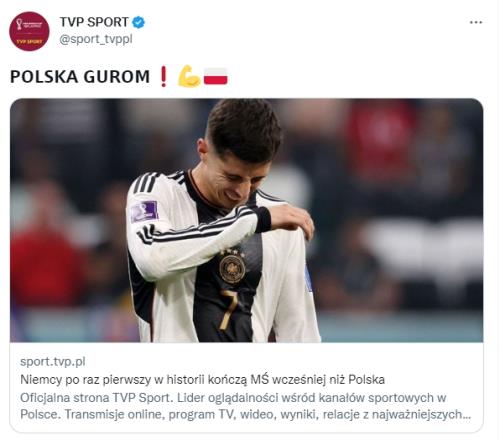Click the World Cup sleeve patch
Viewport: 500px width, 440px height.
pos(144,212)
